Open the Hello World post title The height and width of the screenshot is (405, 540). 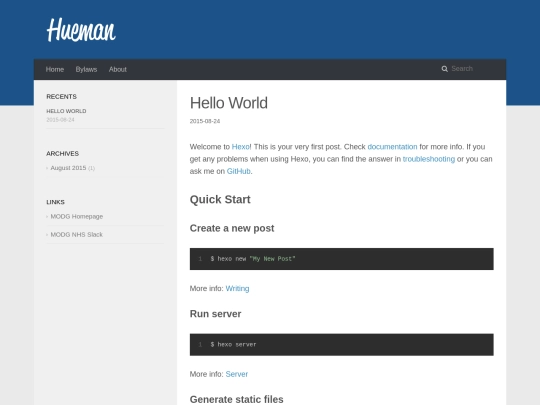click(229, 103)
